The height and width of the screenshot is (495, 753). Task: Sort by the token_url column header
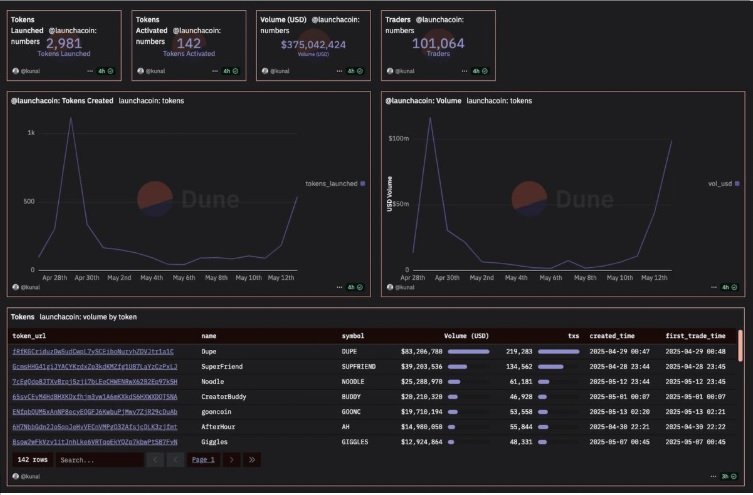pyautogui.click(x=29, y=336)
